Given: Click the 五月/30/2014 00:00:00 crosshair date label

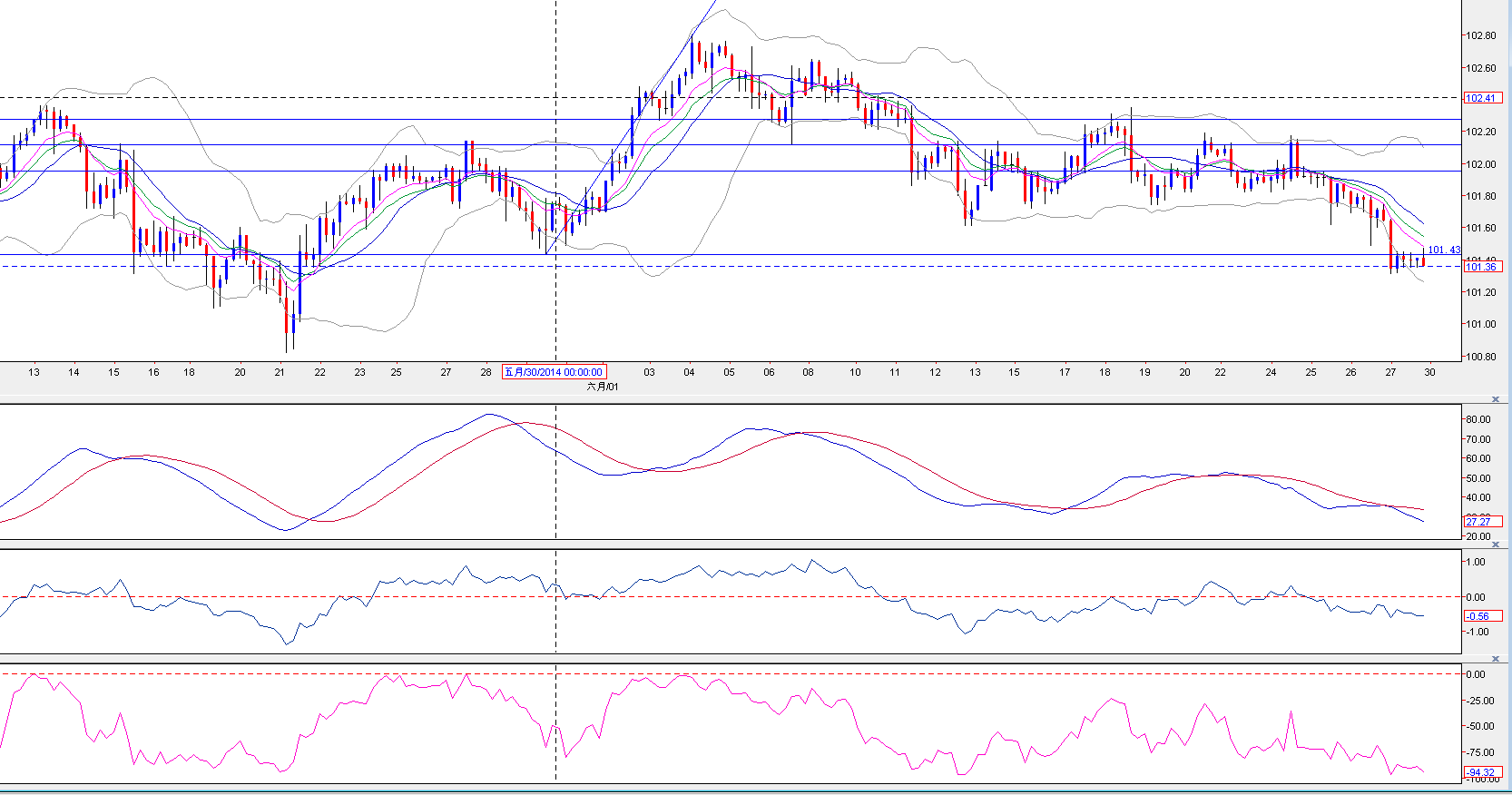Looking at the screenshot, I should 554,372.
